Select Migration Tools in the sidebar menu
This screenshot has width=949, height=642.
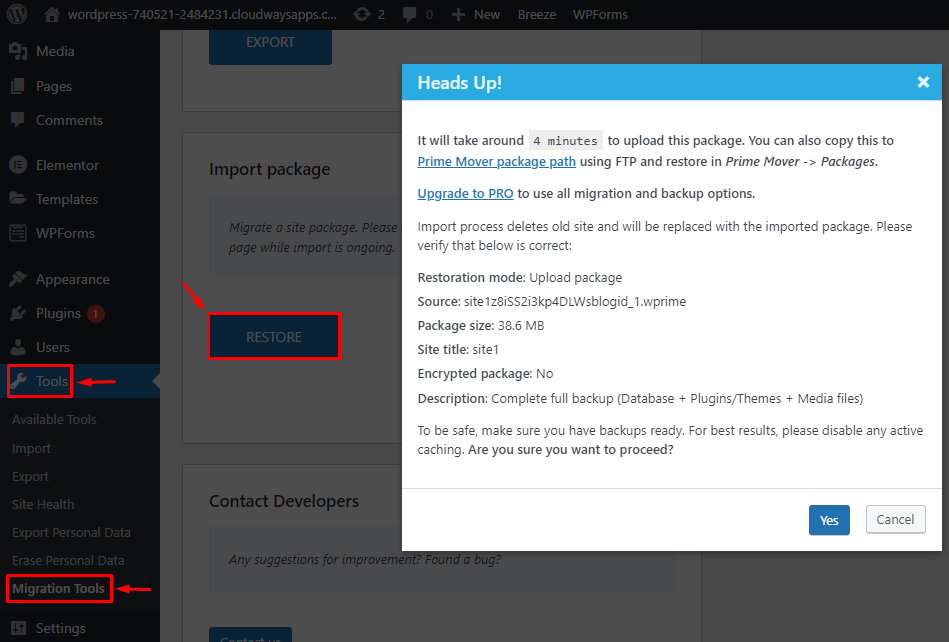(x=58, y=589)
